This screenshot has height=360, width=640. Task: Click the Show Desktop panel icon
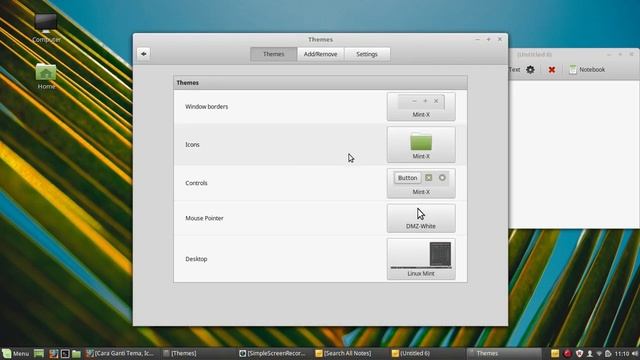click(39, 353)
